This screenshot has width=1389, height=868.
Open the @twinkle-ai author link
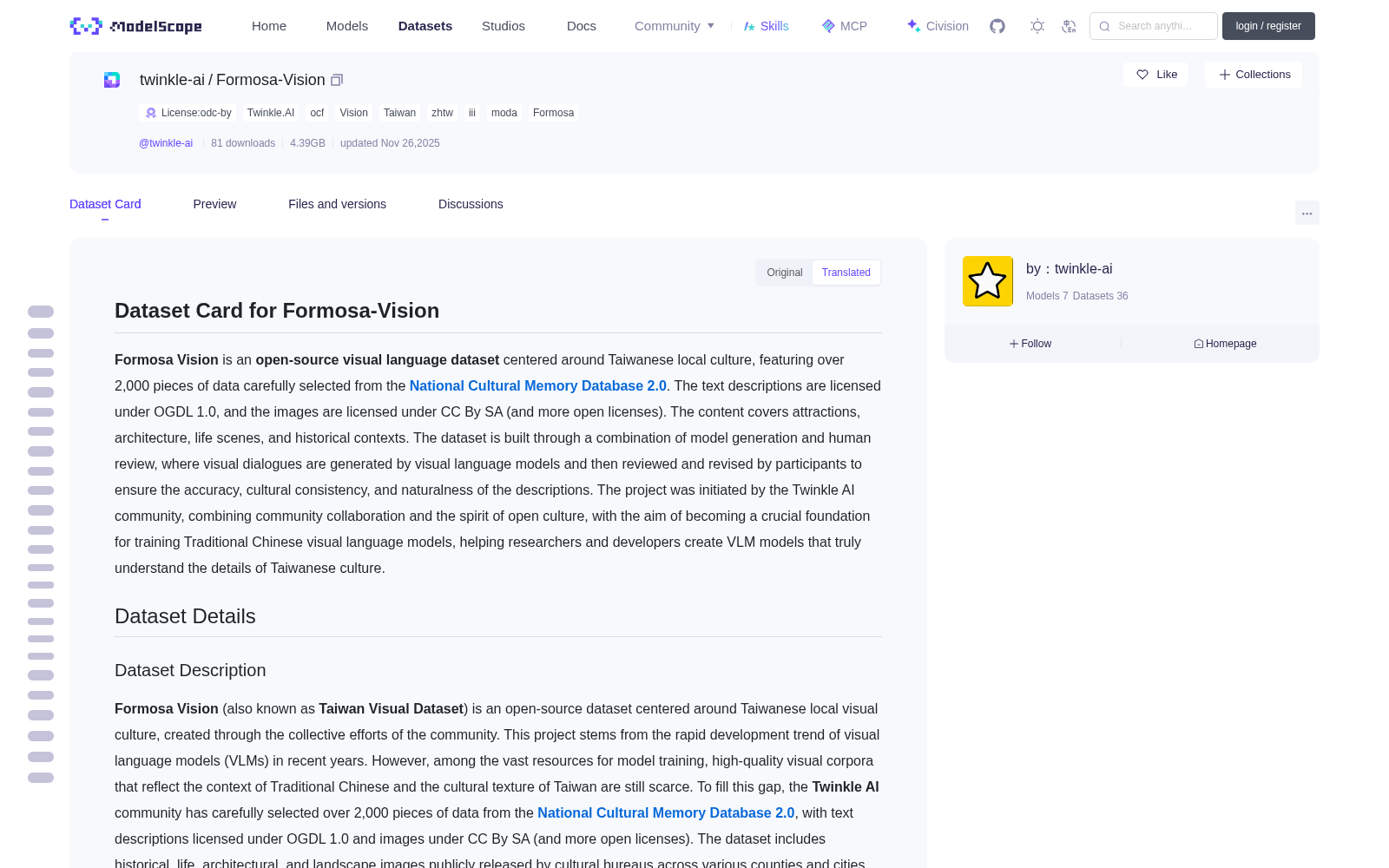coord(166,143)
